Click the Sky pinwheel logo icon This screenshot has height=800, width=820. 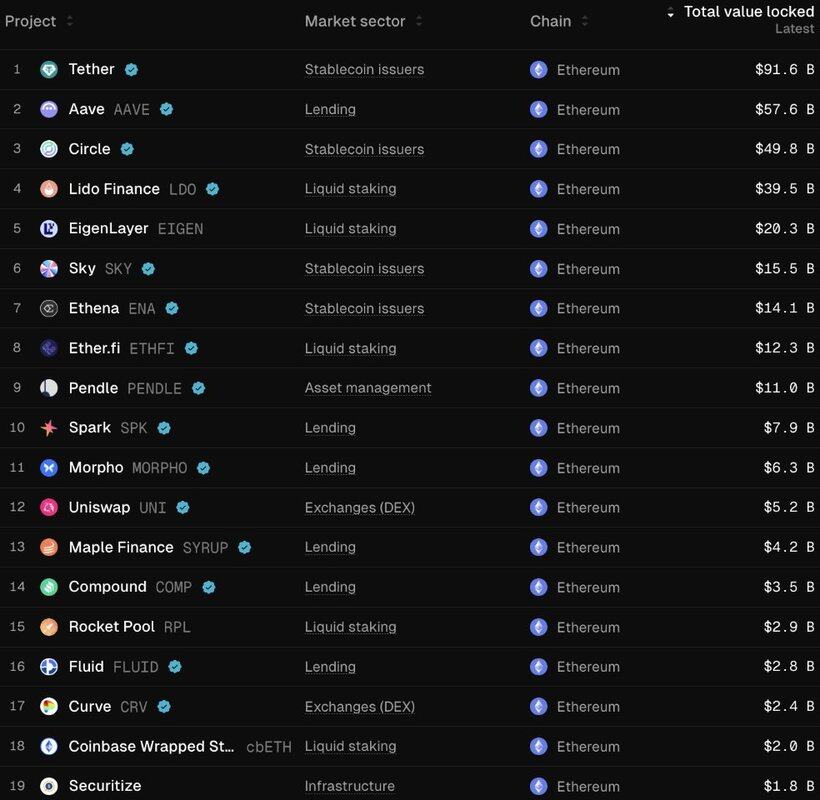(49, 268)
